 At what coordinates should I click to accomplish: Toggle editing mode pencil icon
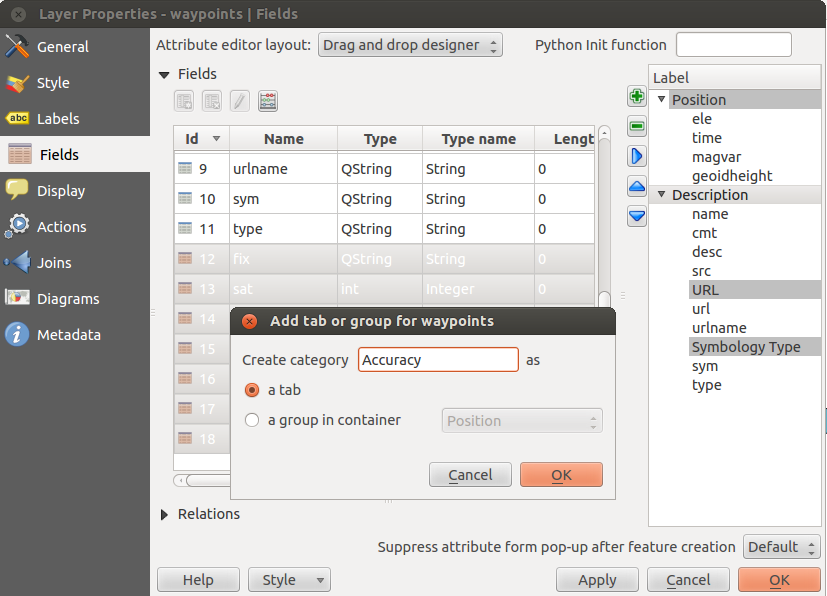[x=240, y=100]
